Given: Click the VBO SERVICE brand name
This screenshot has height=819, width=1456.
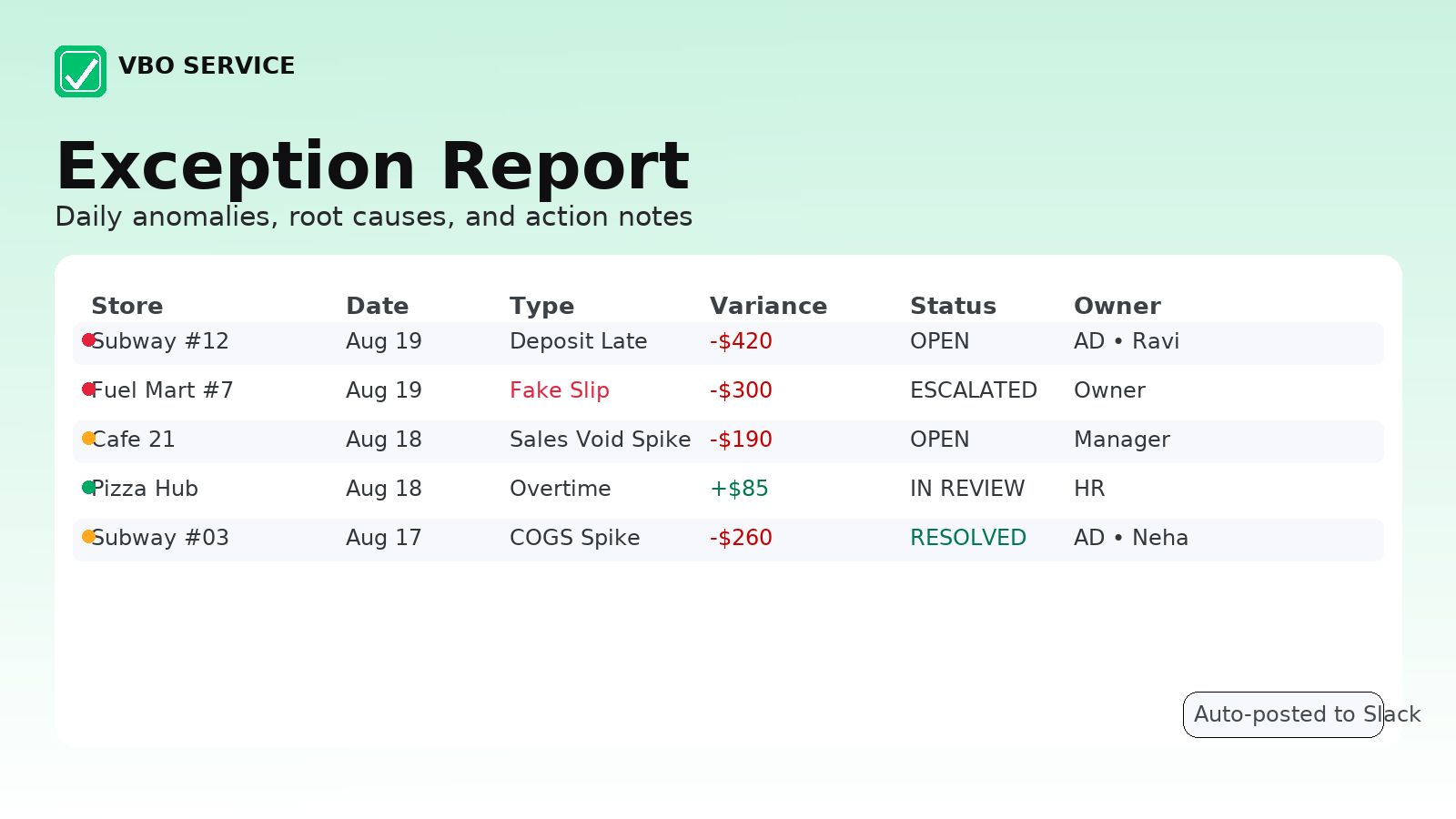Looking at the screenshot, I should click(x=207, y=66).
